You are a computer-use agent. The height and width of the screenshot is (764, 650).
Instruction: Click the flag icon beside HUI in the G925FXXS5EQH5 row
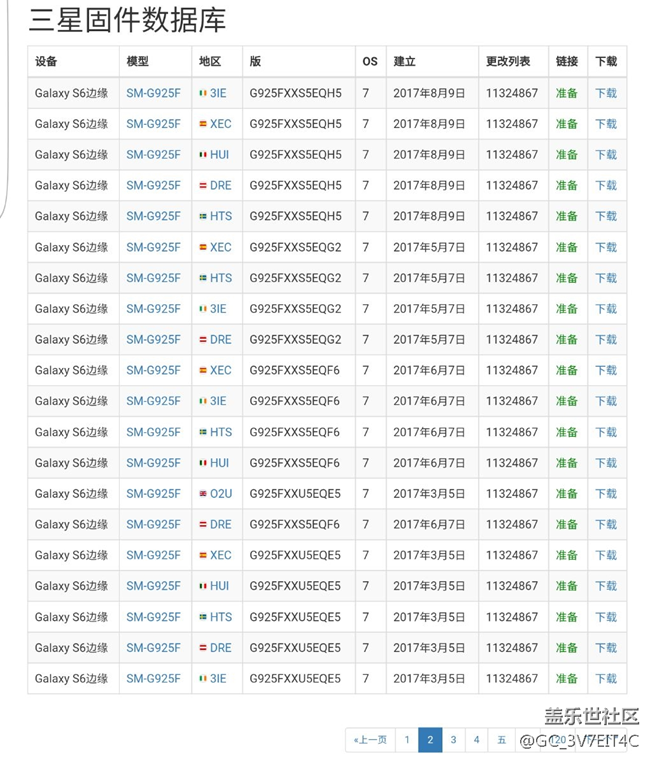coord(203,154)
